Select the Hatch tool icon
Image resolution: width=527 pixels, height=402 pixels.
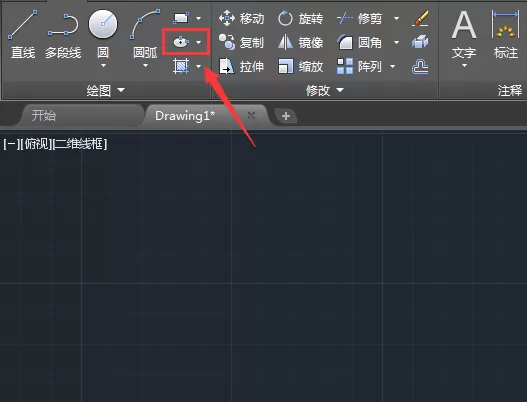[x=181, y=66]
